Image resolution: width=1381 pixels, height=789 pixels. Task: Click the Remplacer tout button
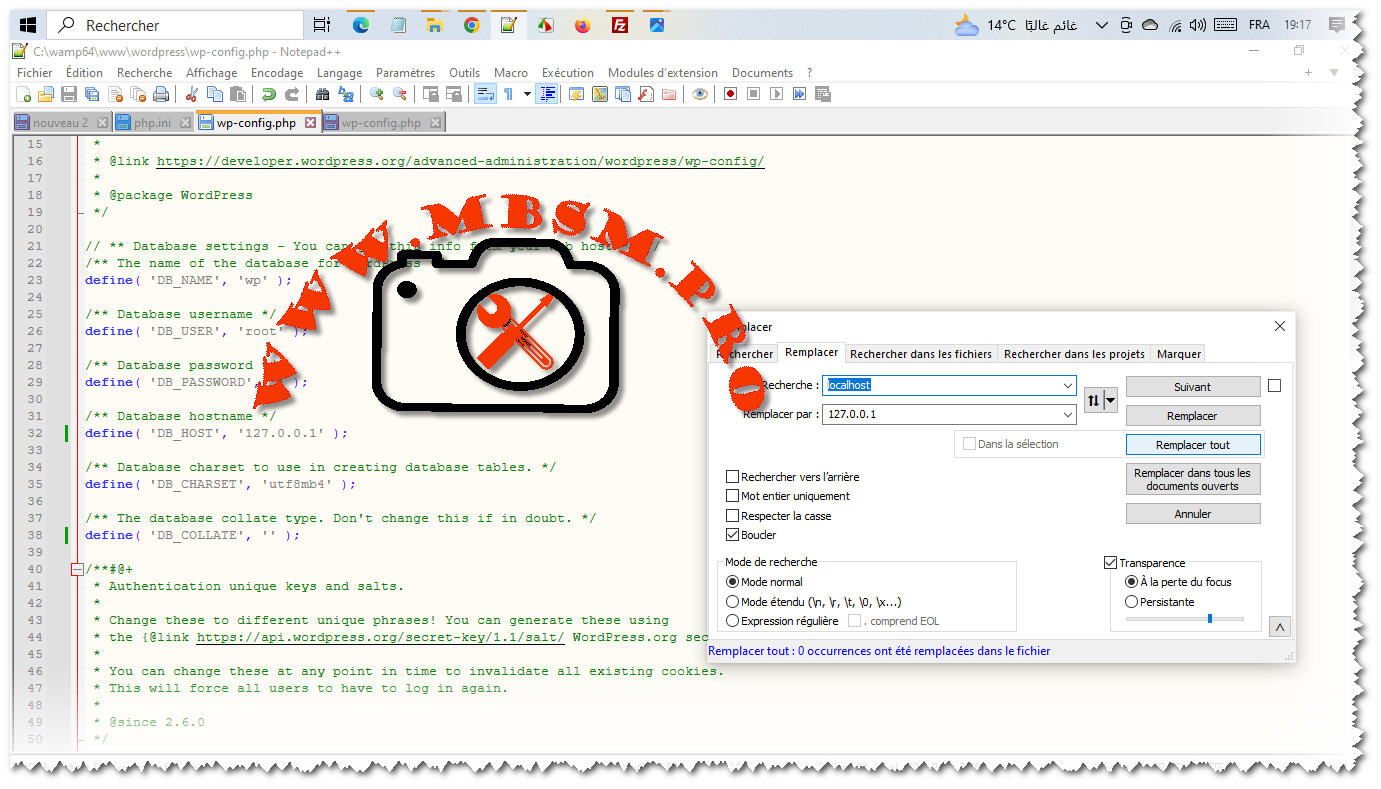[x=1193, y=445]
